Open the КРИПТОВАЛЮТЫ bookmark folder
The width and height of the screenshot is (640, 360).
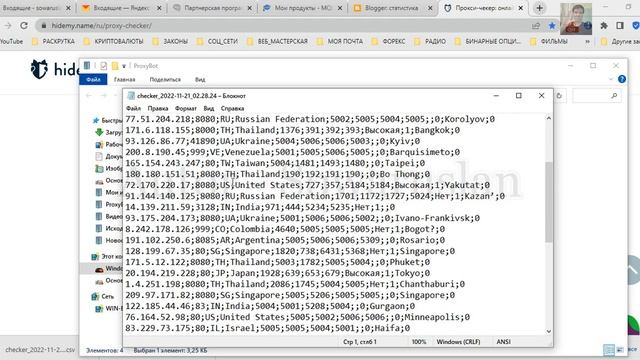click(113, 41)
